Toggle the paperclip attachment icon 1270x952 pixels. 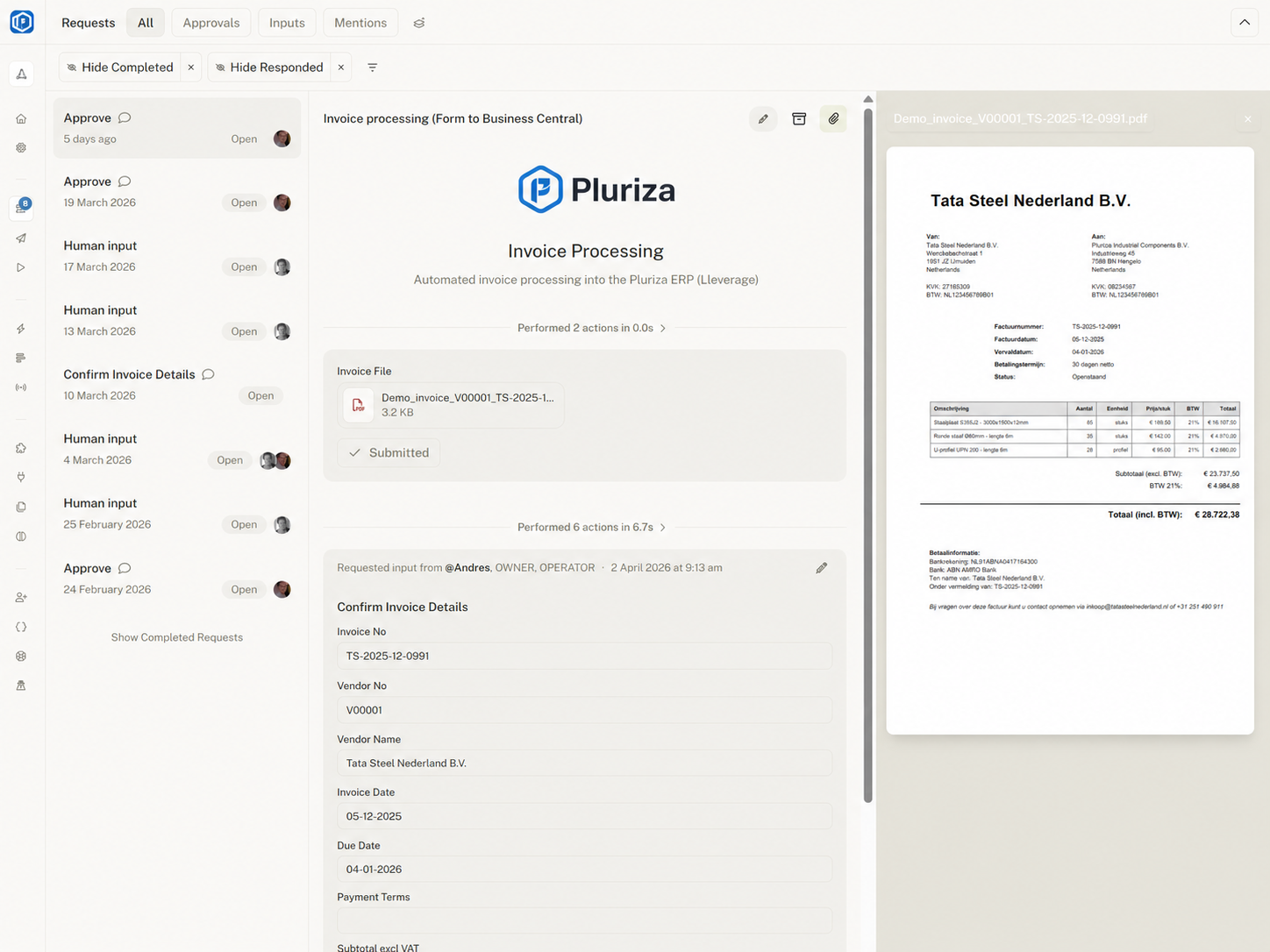pyautogui.click(x=833, y=118)
